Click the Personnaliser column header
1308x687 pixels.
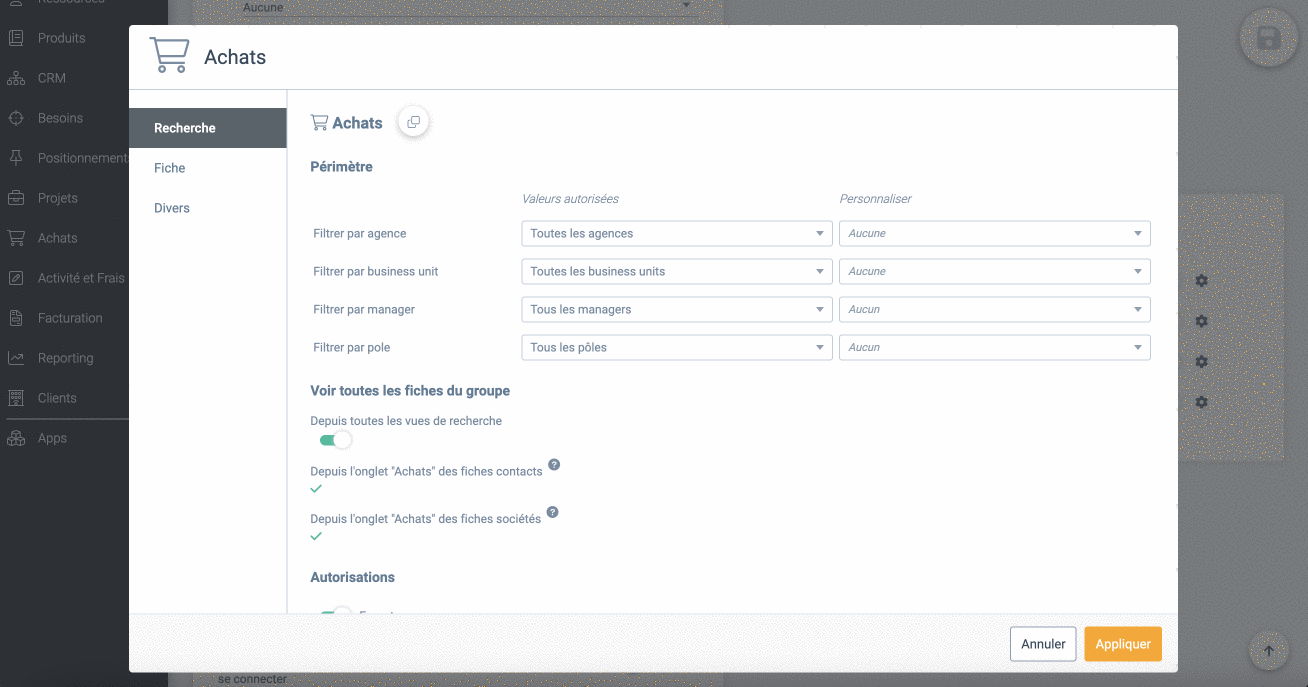[876, 199]
